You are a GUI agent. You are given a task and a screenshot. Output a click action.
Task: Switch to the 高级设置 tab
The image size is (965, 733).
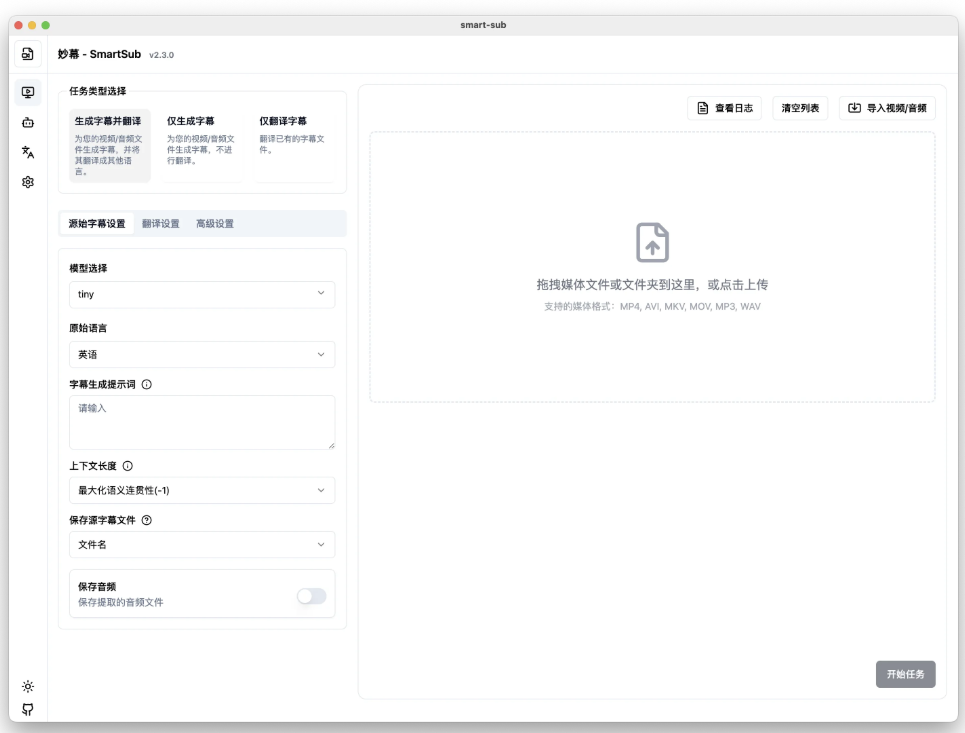tap(215, 223)
